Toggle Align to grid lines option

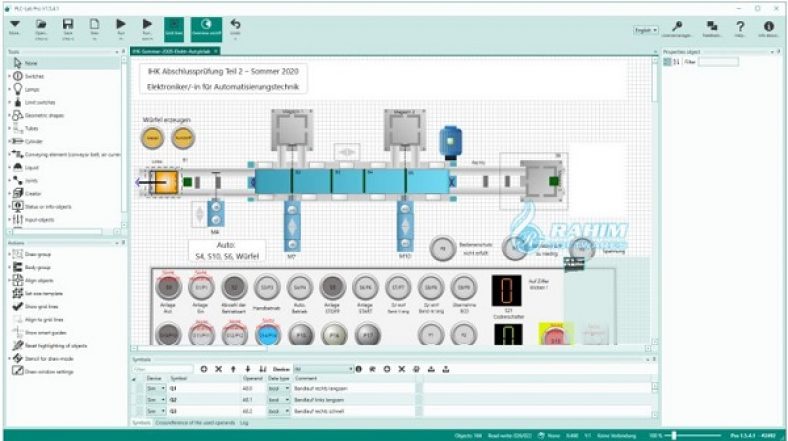[38, 319]
